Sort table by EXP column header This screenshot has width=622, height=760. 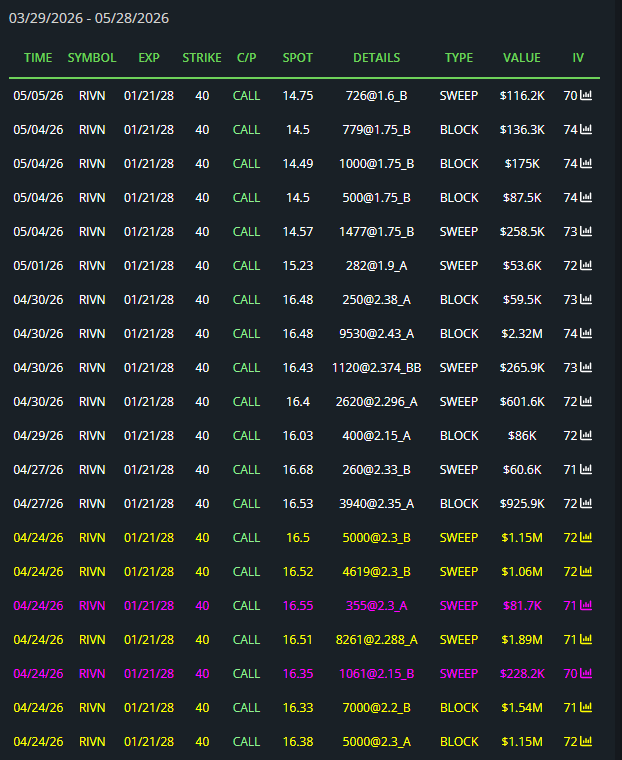[148, 58]
